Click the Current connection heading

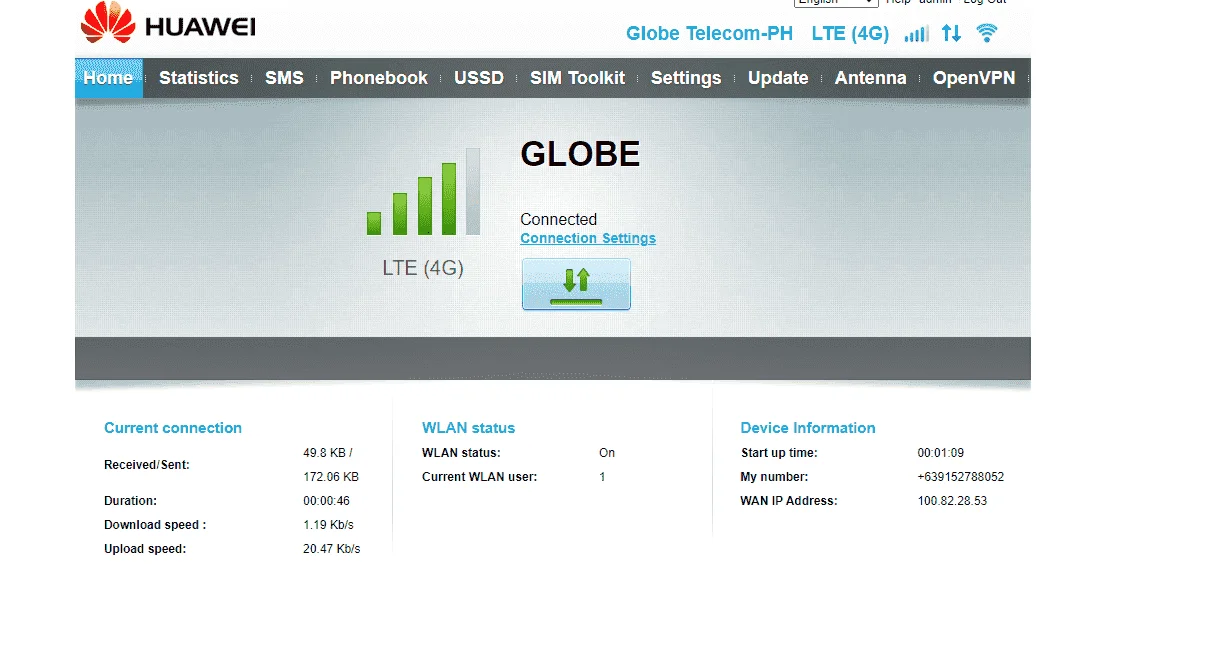click(x=173, y=428)
